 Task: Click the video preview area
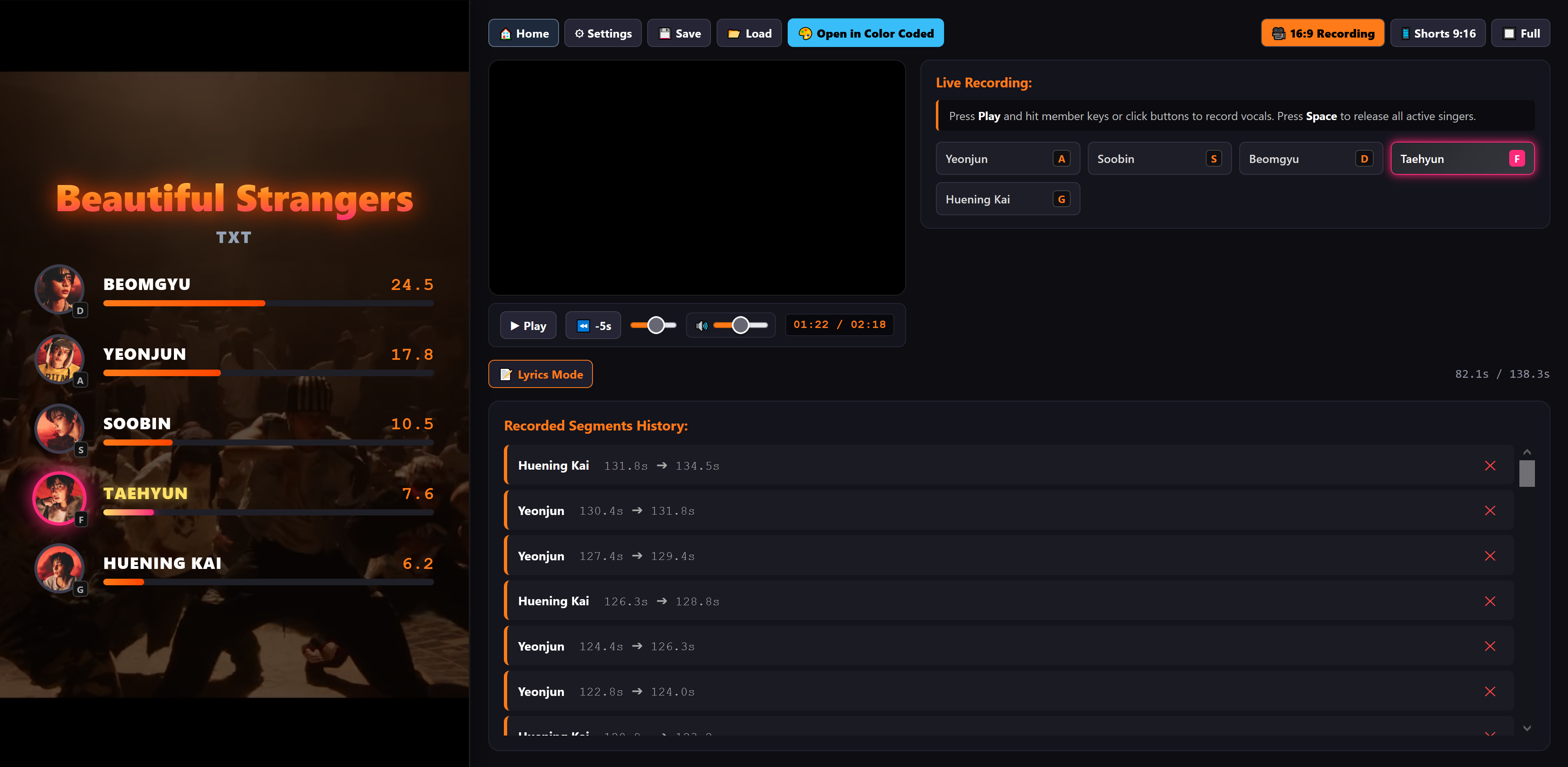coord(697,178)
